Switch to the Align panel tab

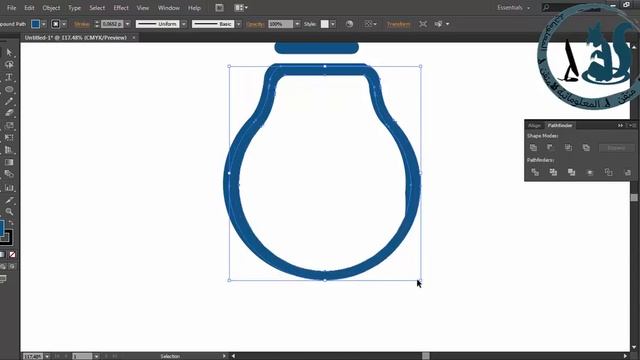click(534, 125)
